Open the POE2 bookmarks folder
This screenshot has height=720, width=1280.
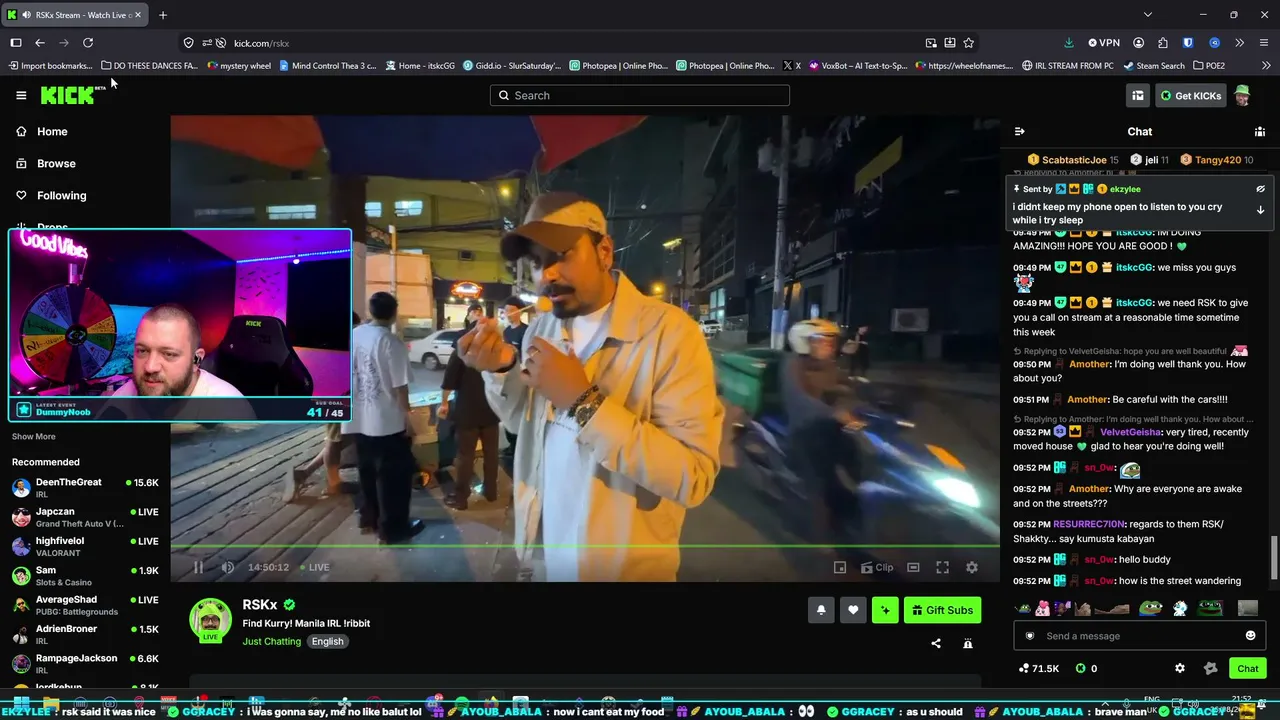click(x=1209, y=66)
